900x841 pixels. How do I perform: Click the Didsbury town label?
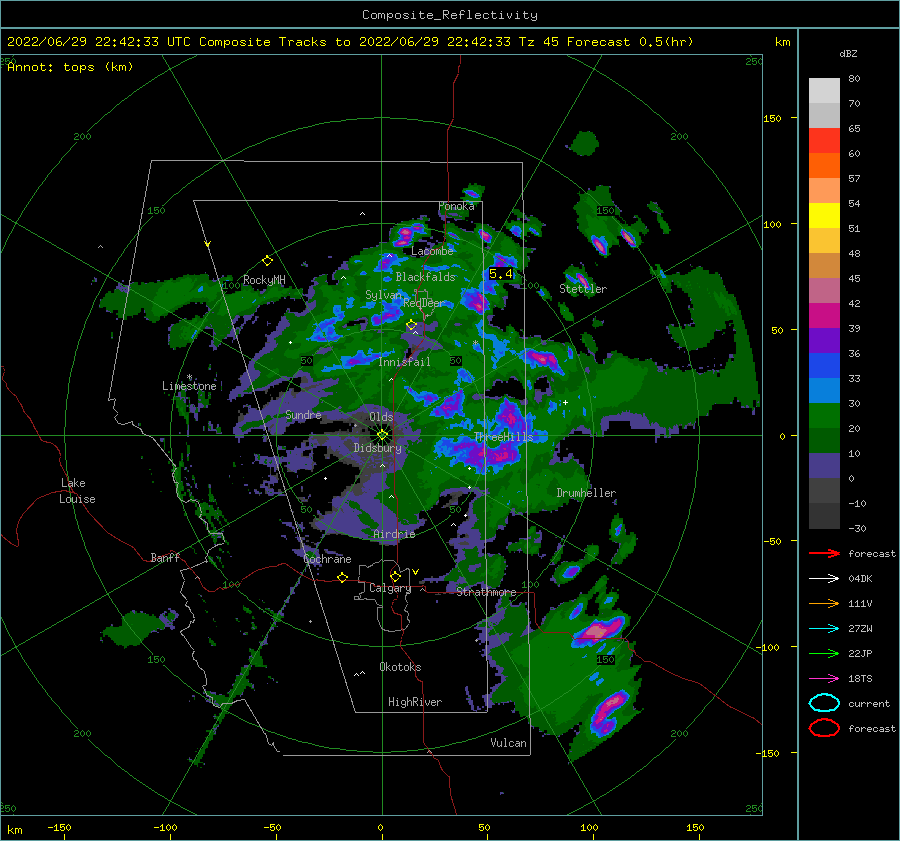[x=377, y=448]
